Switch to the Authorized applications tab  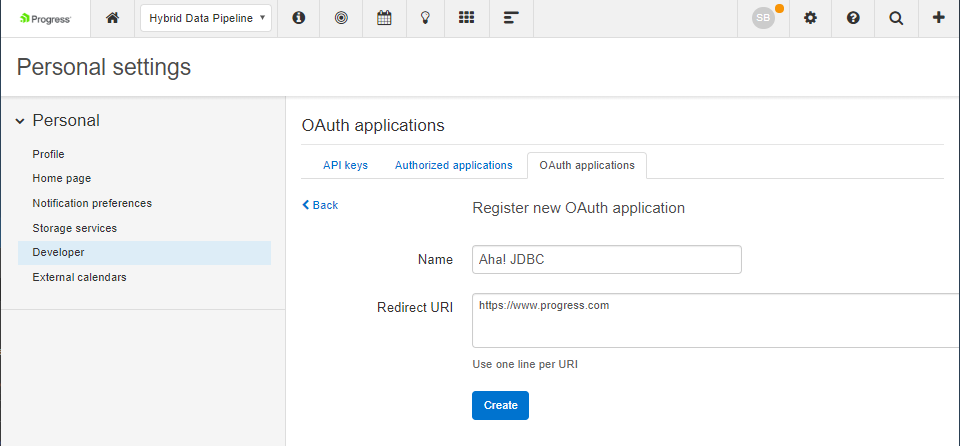pos(453,165)
